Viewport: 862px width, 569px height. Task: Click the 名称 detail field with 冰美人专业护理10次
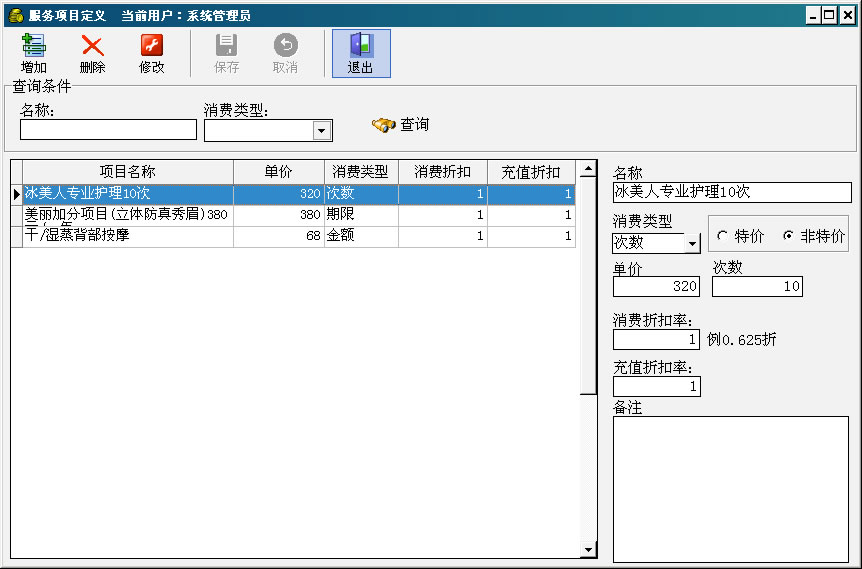[732, 192]
